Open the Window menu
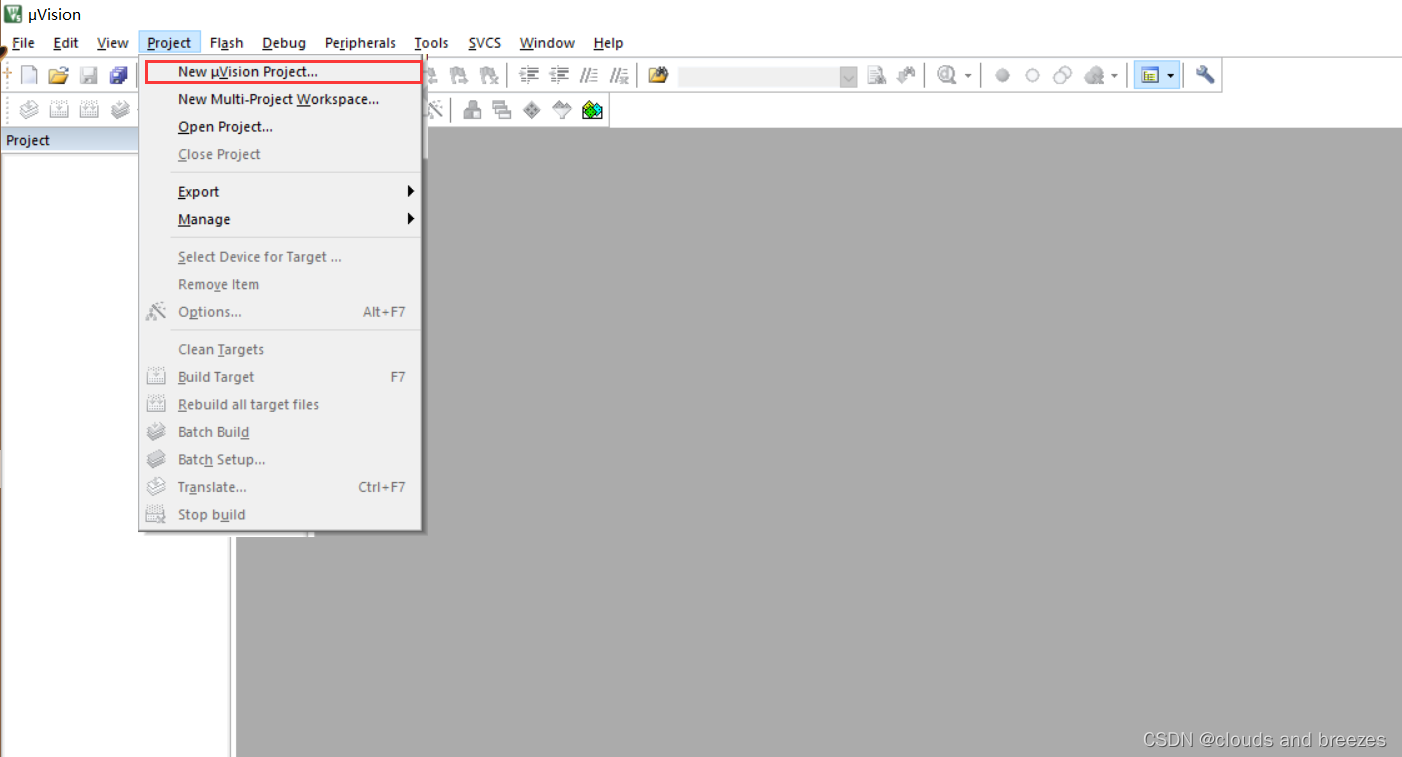Image resolution: width=1402 pixels, height=757 pixels. pyautogui.click(x=547, y=43)
